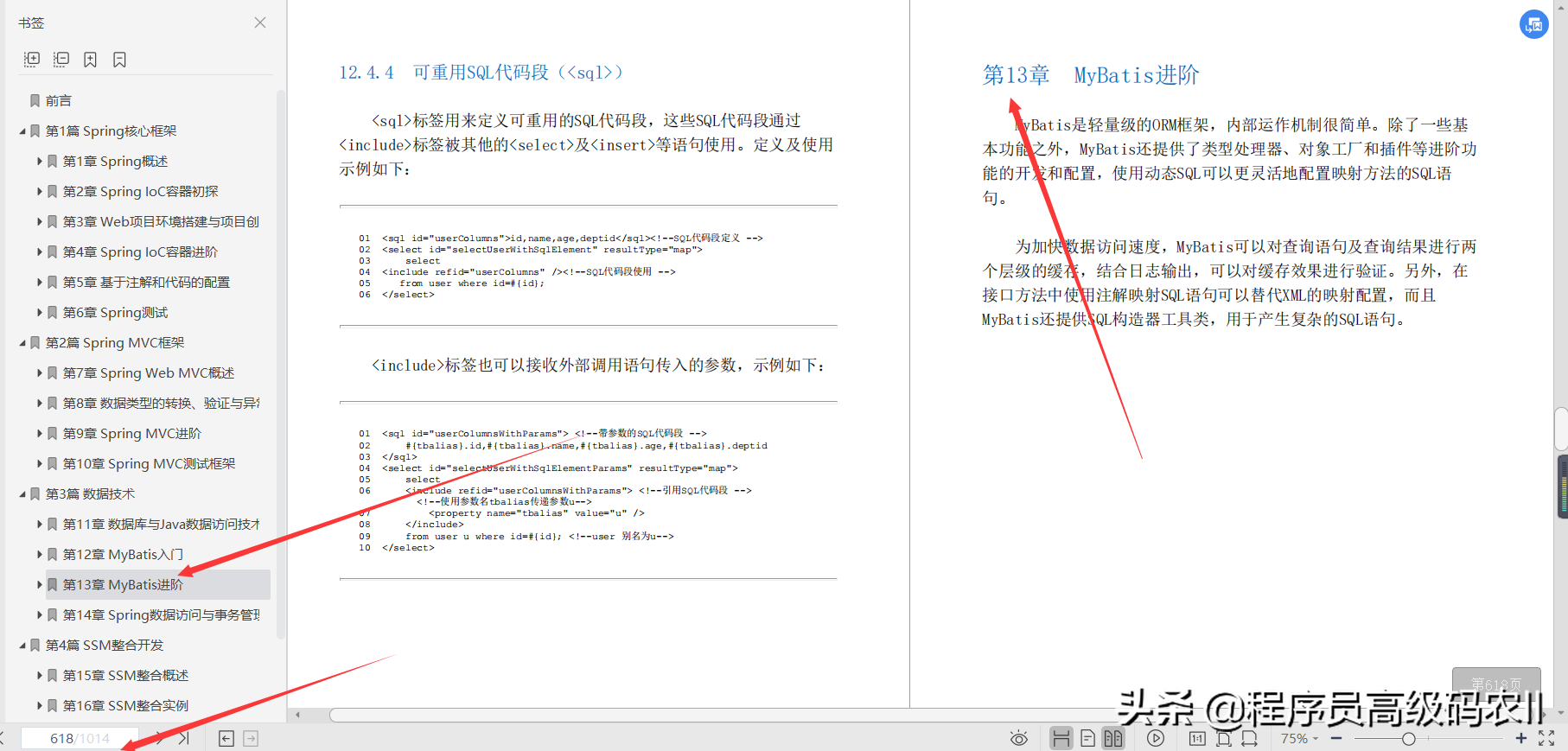Image resolution: width=1568 pixels, height=751 pixels.
Task: Open the 75% zoom level dropdown
Action: (1299, 738)
